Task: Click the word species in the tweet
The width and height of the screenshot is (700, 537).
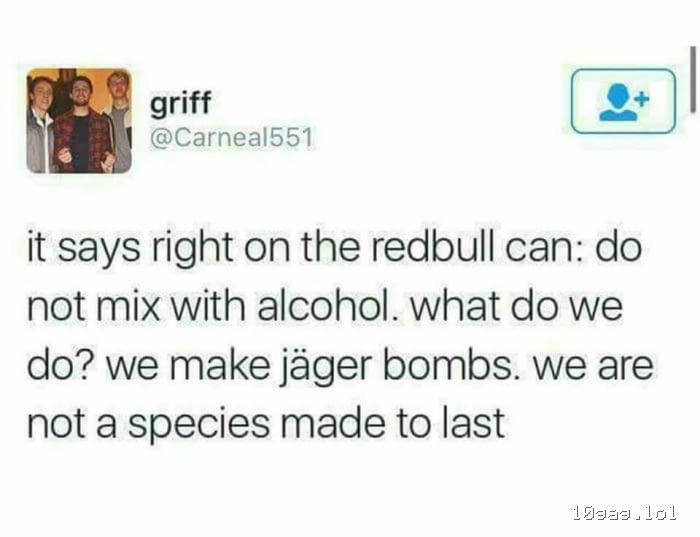Action: [199, 425]
